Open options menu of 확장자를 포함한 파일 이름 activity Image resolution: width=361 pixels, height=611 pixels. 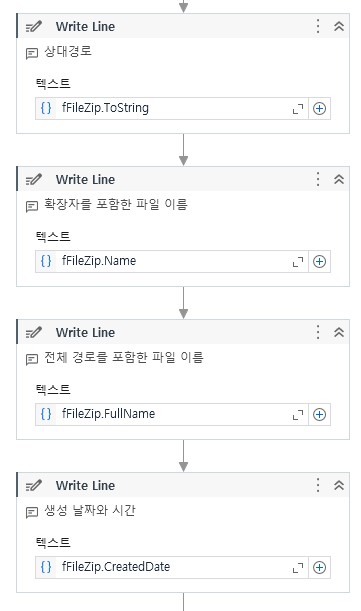318,179
